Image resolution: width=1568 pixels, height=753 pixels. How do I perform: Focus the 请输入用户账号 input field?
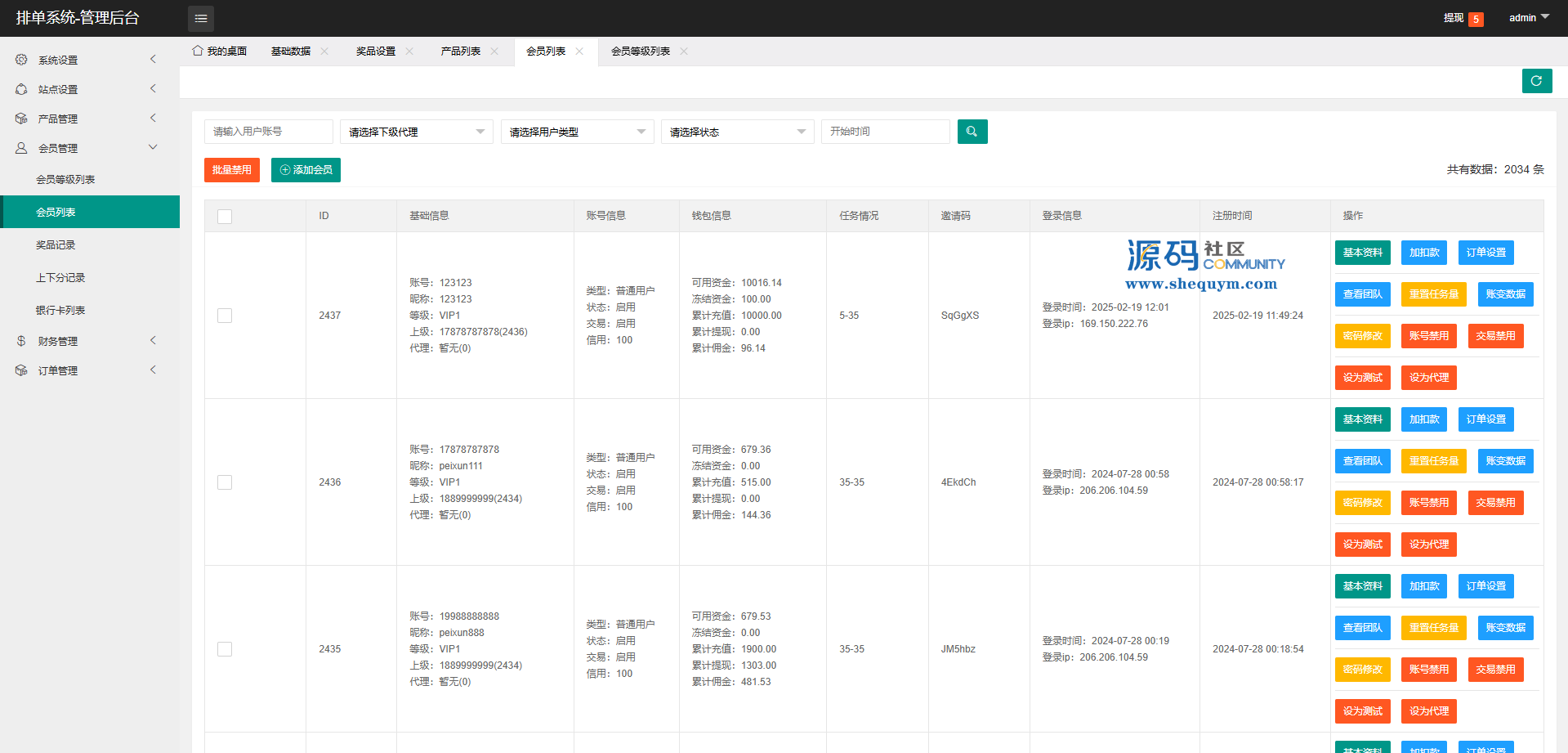pos(269,132)
